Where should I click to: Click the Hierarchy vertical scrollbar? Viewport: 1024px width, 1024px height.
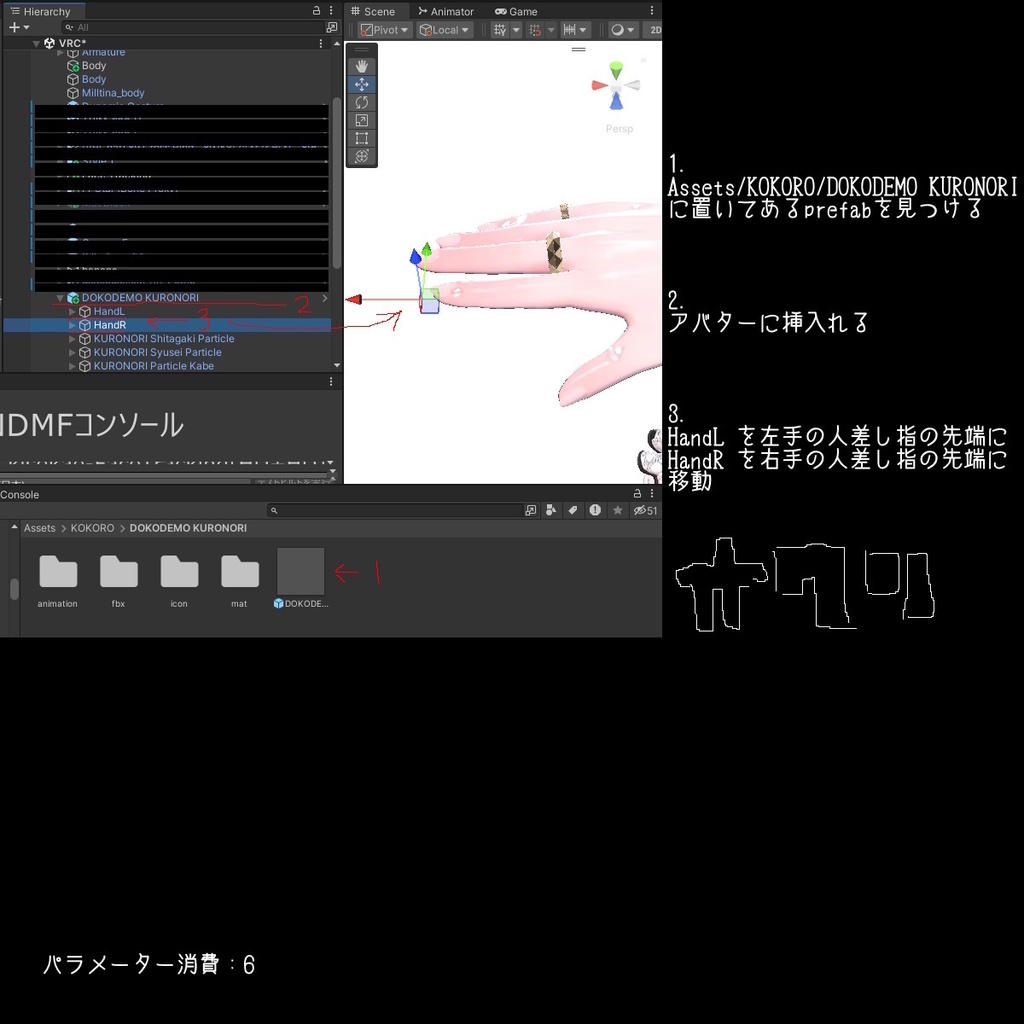point(337,183)
